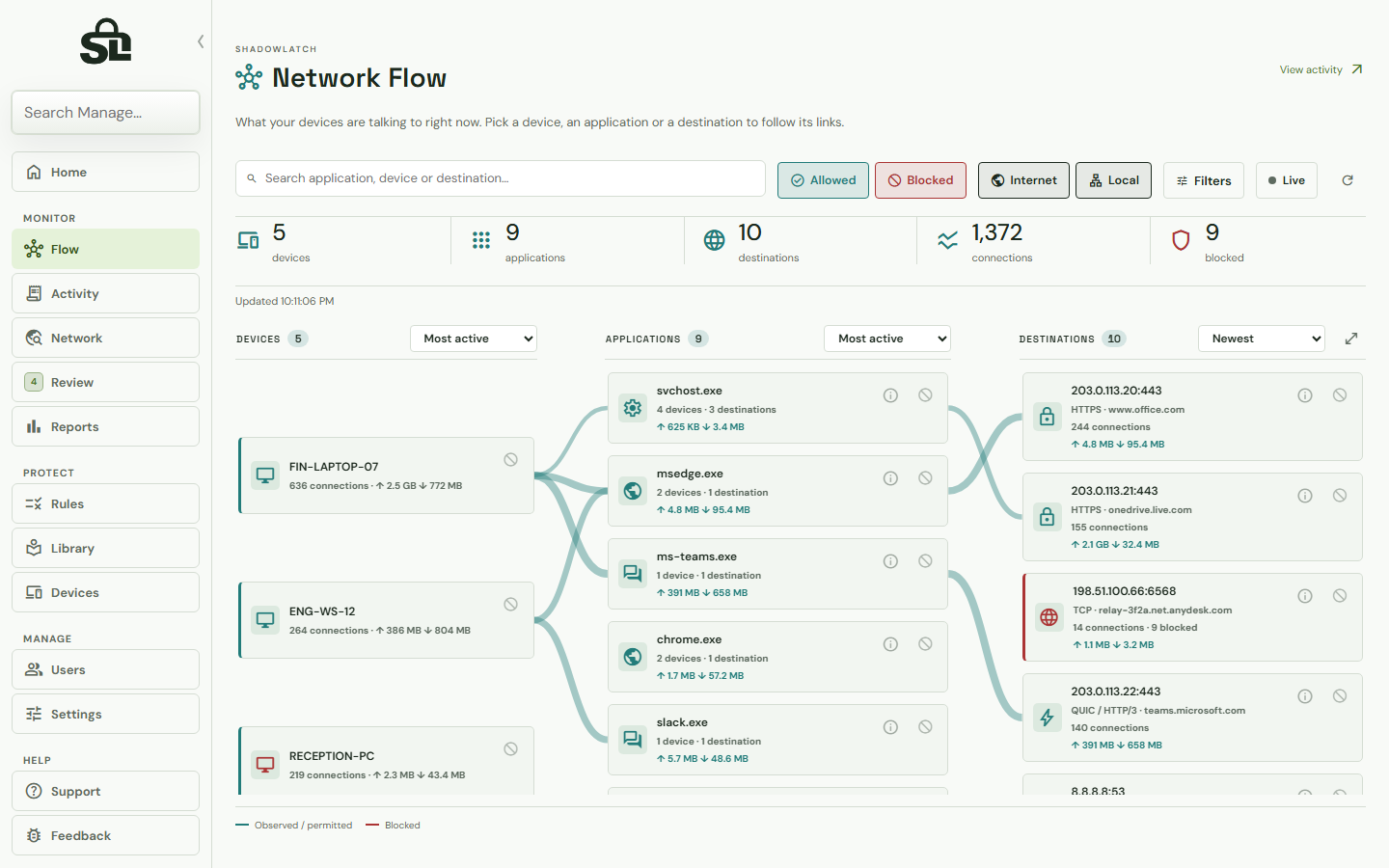Block destination 203.0.113.22:443
The height and width of the screenshot is (868, 1389).
tap(1340, 696)
